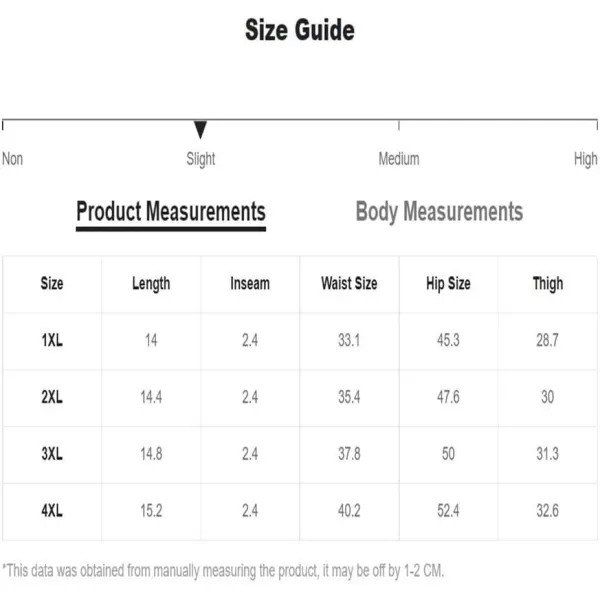
Task: Click the High stretch label
Action: 585,159
